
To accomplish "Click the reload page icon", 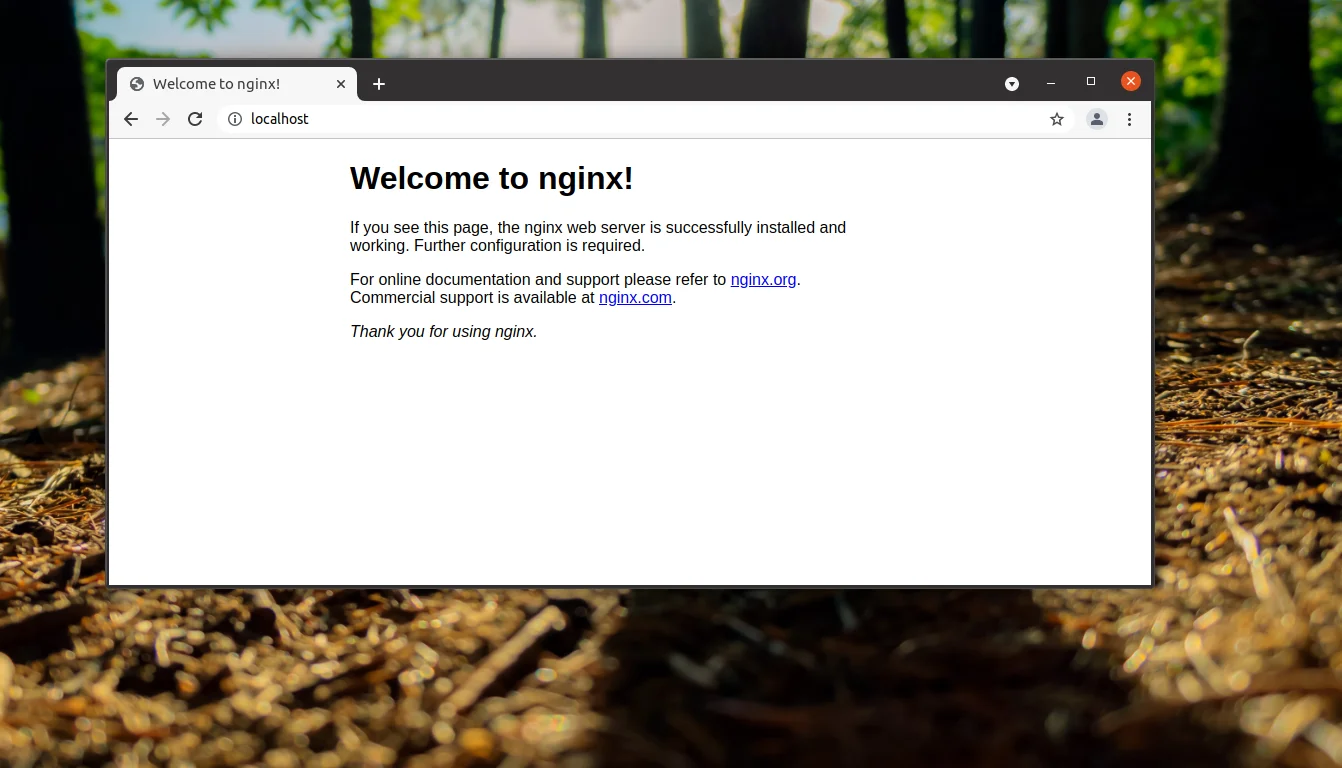I will tap(195, 118).
